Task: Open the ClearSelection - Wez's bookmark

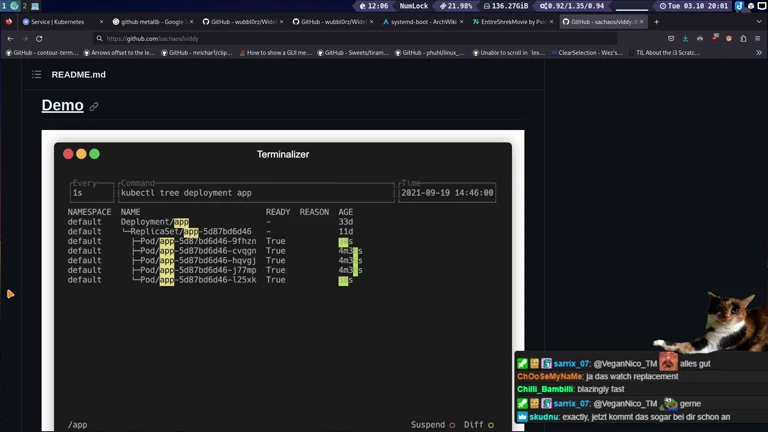Action: [x=592, y=52]
